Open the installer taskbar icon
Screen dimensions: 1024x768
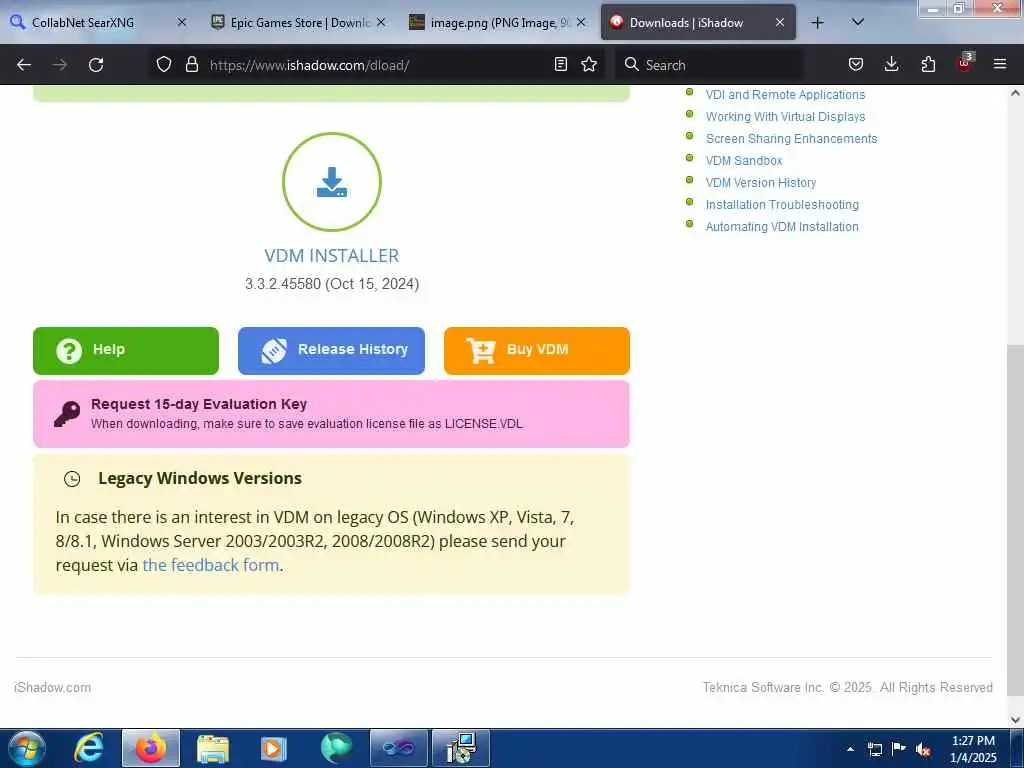460,748
